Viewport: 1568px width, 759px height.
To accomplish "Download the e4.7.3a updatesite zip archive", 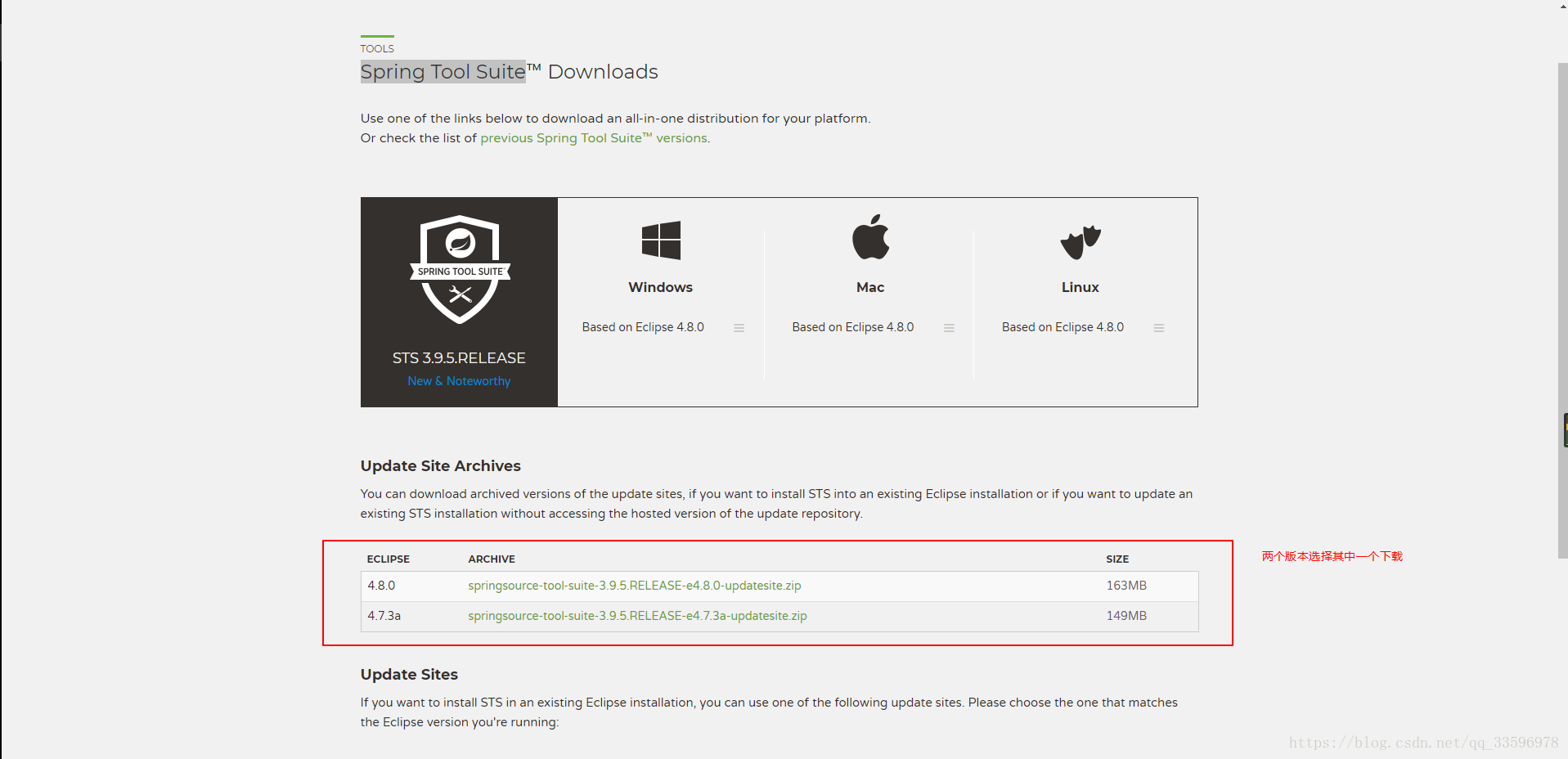I will [637, 616].
